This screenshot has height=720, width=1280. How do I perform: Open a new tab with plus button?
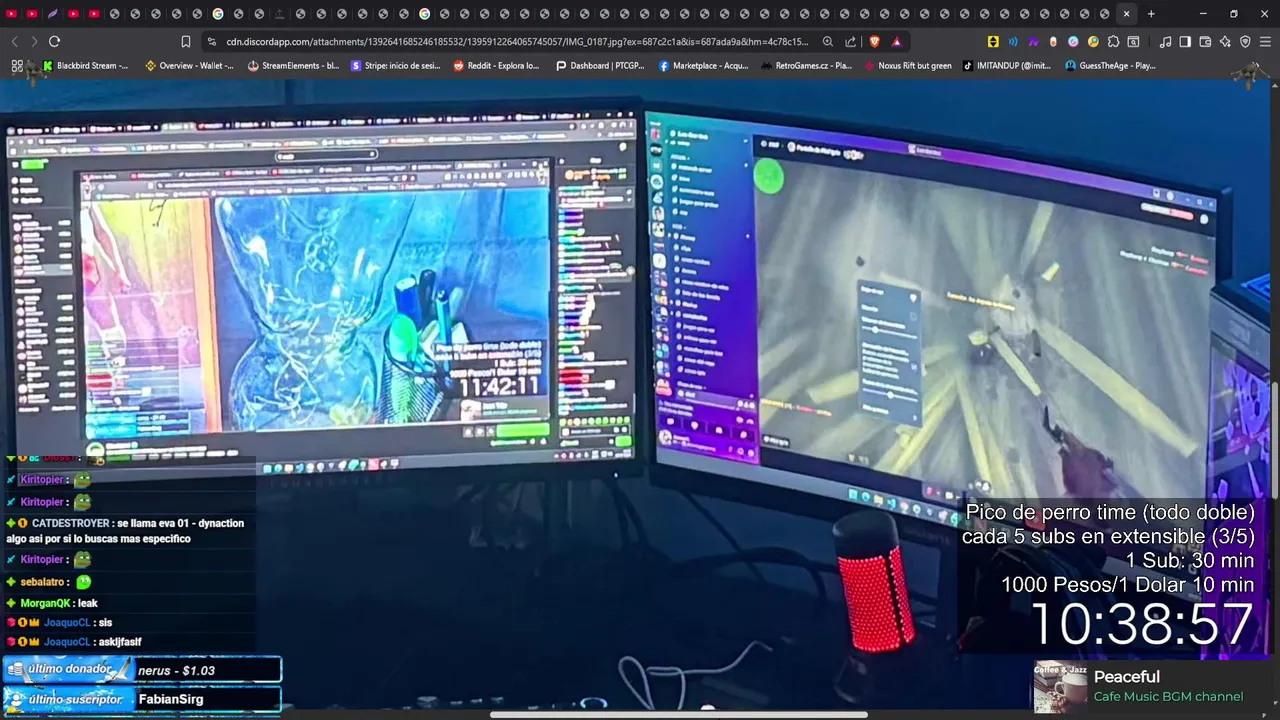coord(1151,14)
